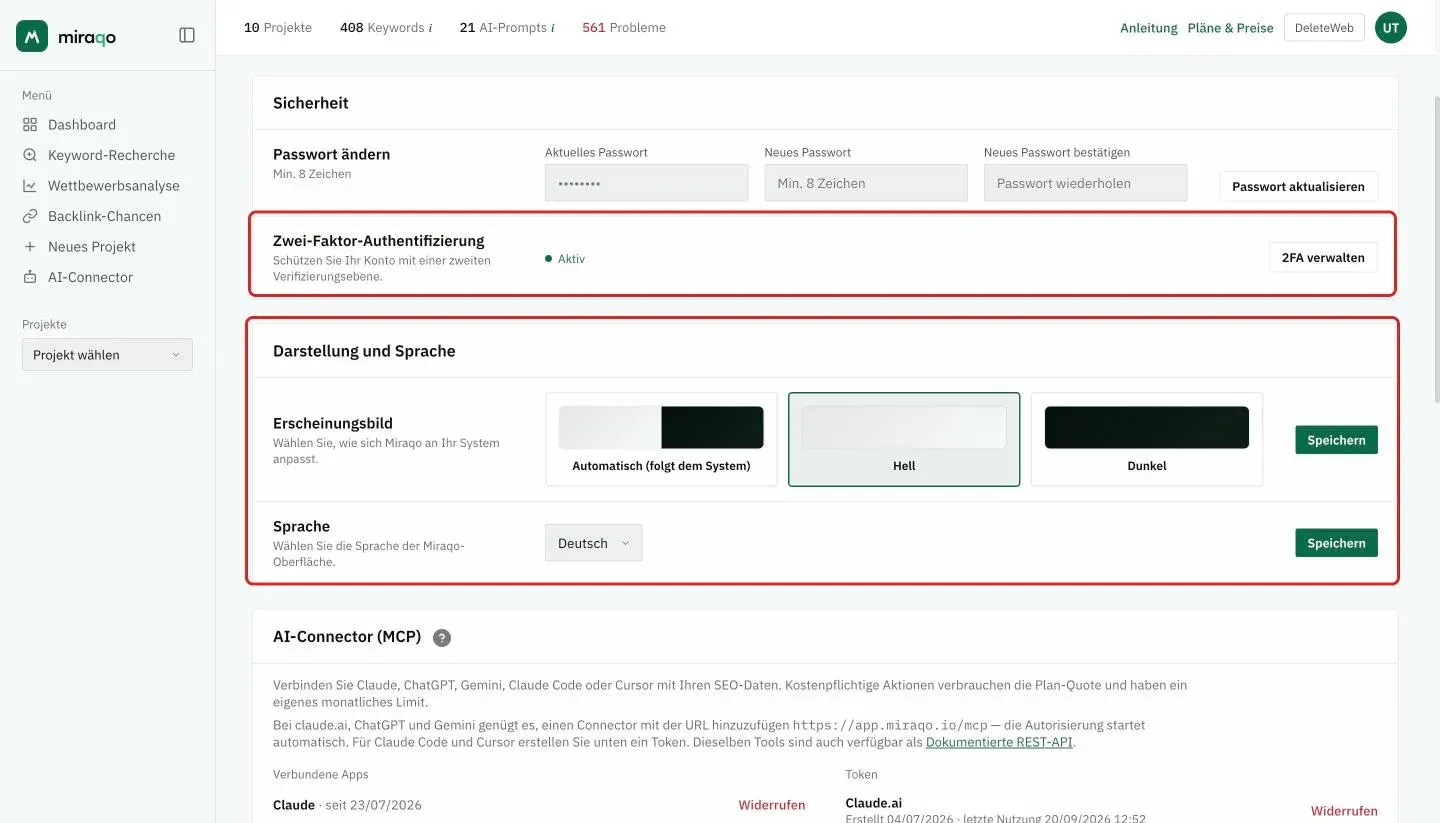The height and width of the screenshot is (823, 1440).
Task: Click the plus icon beside Neues Projekt
Action: pos(30,247)
